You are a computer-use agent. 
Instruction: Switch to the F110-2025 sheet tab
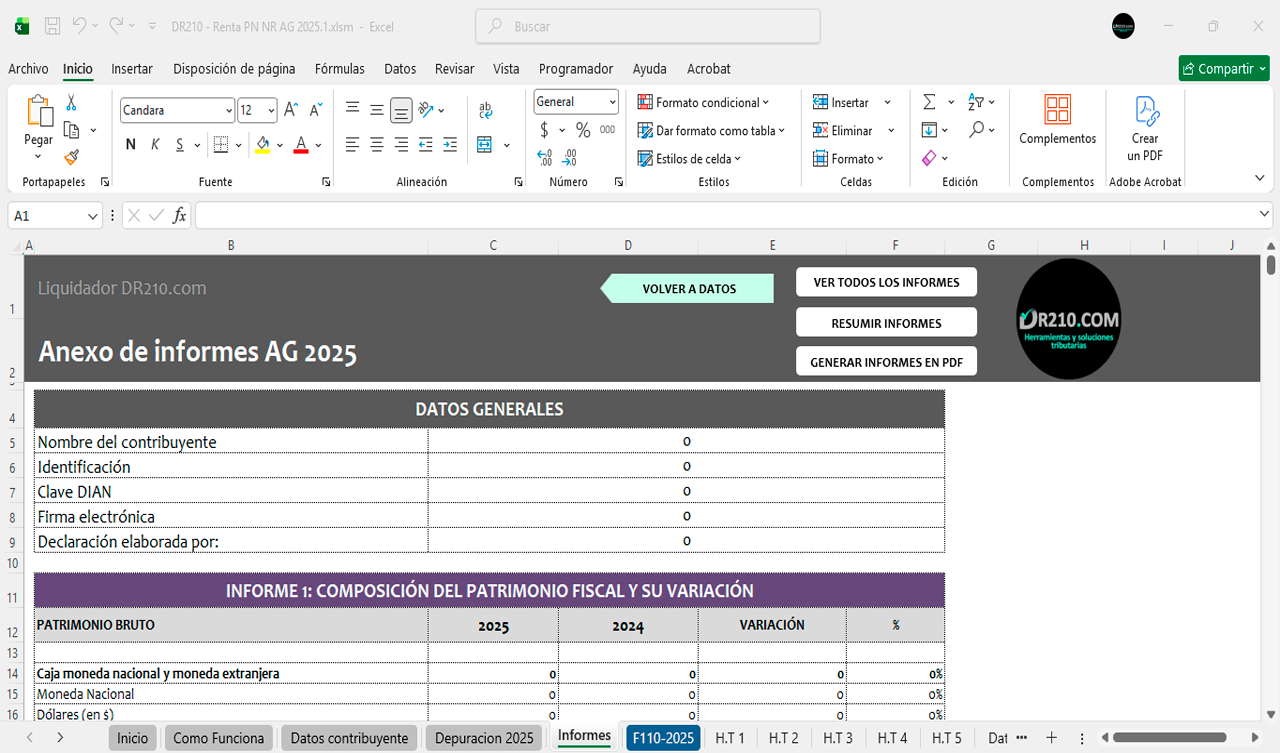tap(662, 738)
